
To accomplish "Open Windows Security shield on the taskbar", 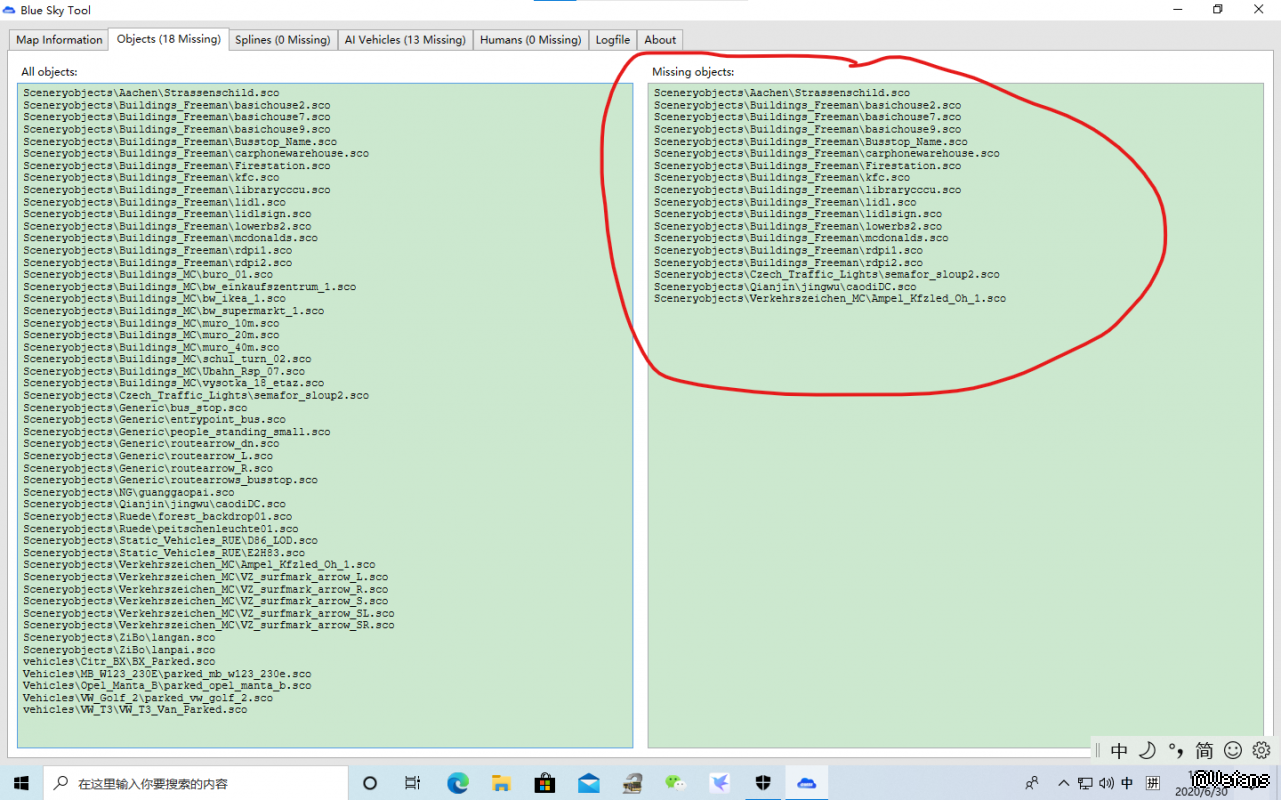I will 763,783.
